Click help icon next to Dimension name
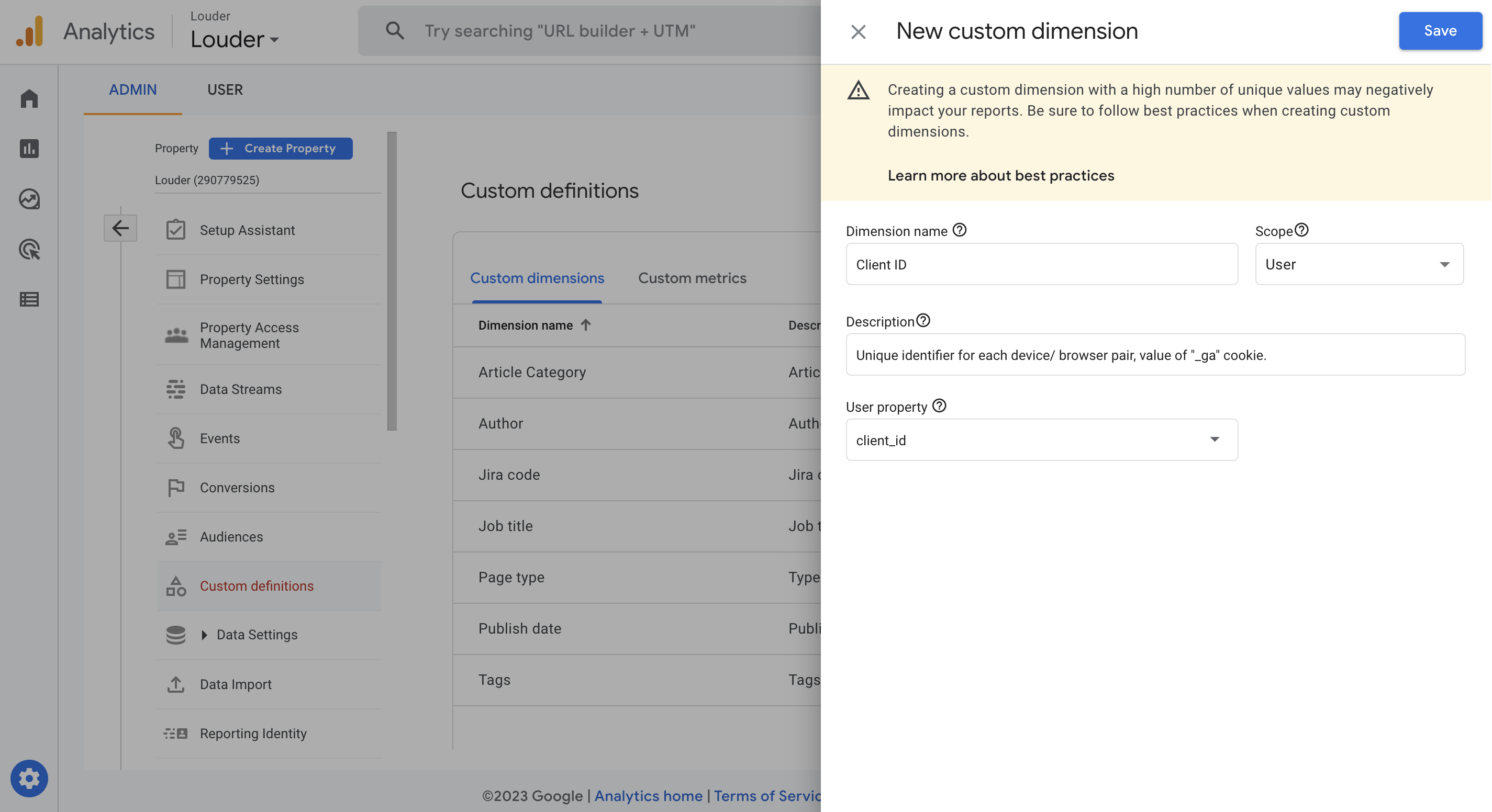1492x812 pixels. coord(959,230)
